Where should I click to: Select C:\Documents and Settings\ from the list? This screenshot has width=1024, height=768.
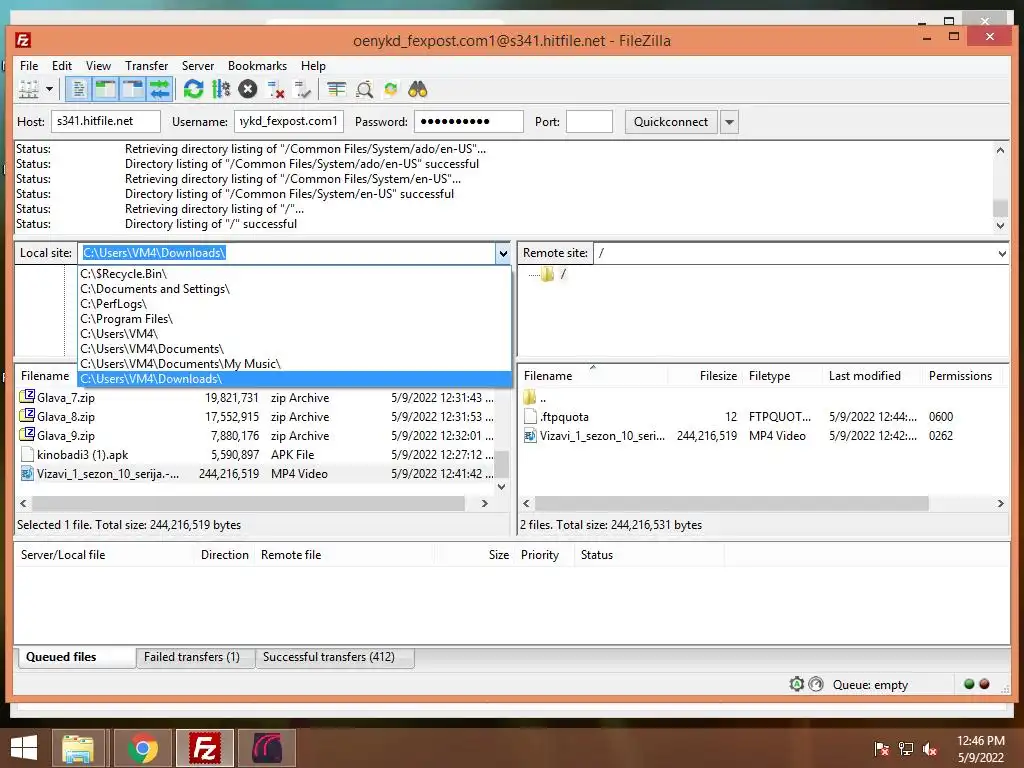tap(294, 289)
